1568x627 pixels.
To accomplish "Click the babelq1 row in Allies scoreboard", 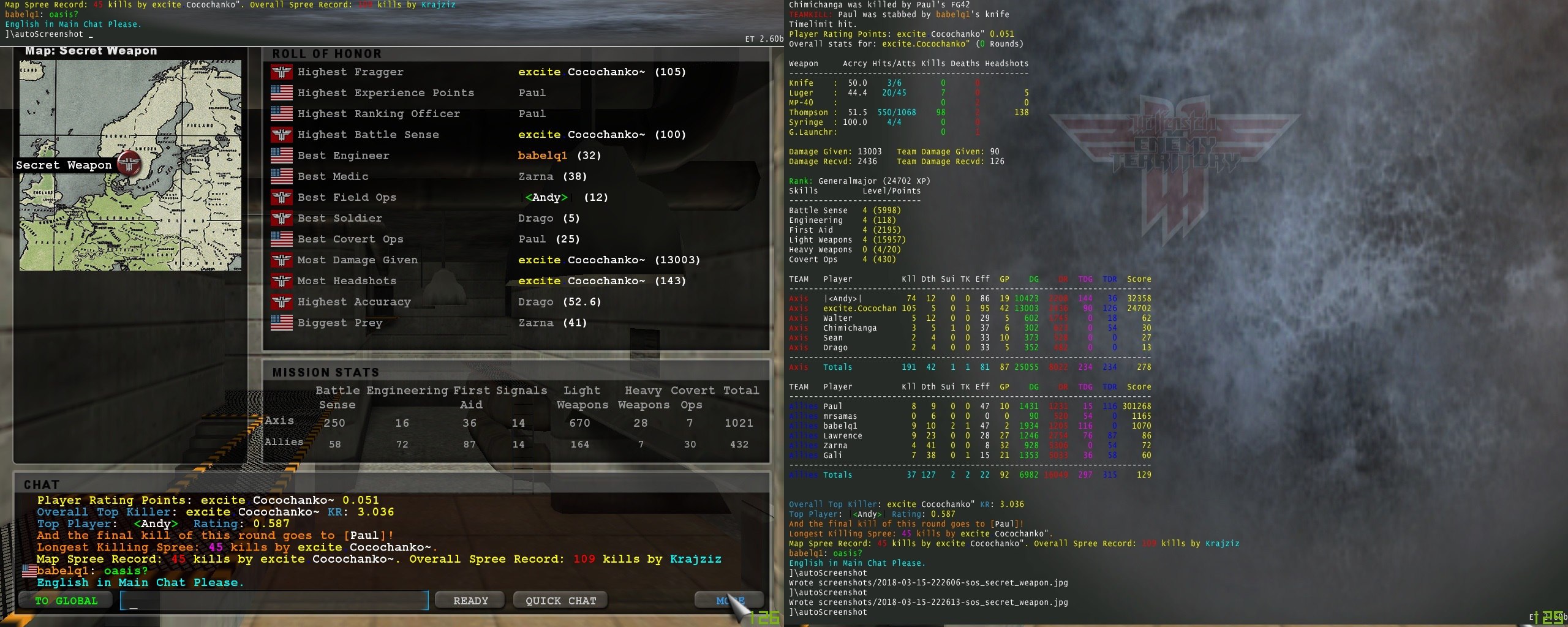I will tap(970, 426).
